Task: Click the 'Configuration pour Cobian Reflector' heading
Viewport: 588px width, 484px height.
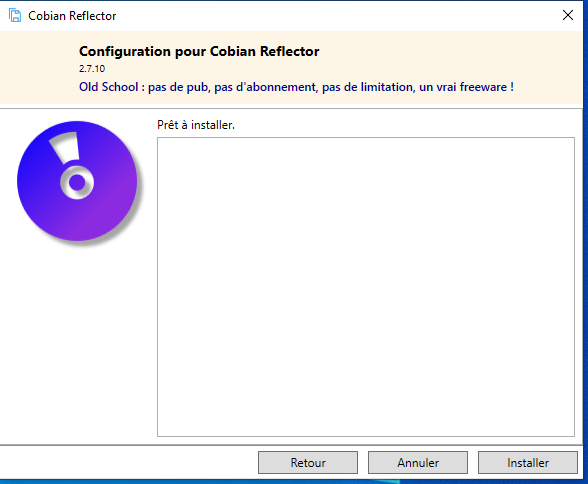Action: (x=199, y=51)
